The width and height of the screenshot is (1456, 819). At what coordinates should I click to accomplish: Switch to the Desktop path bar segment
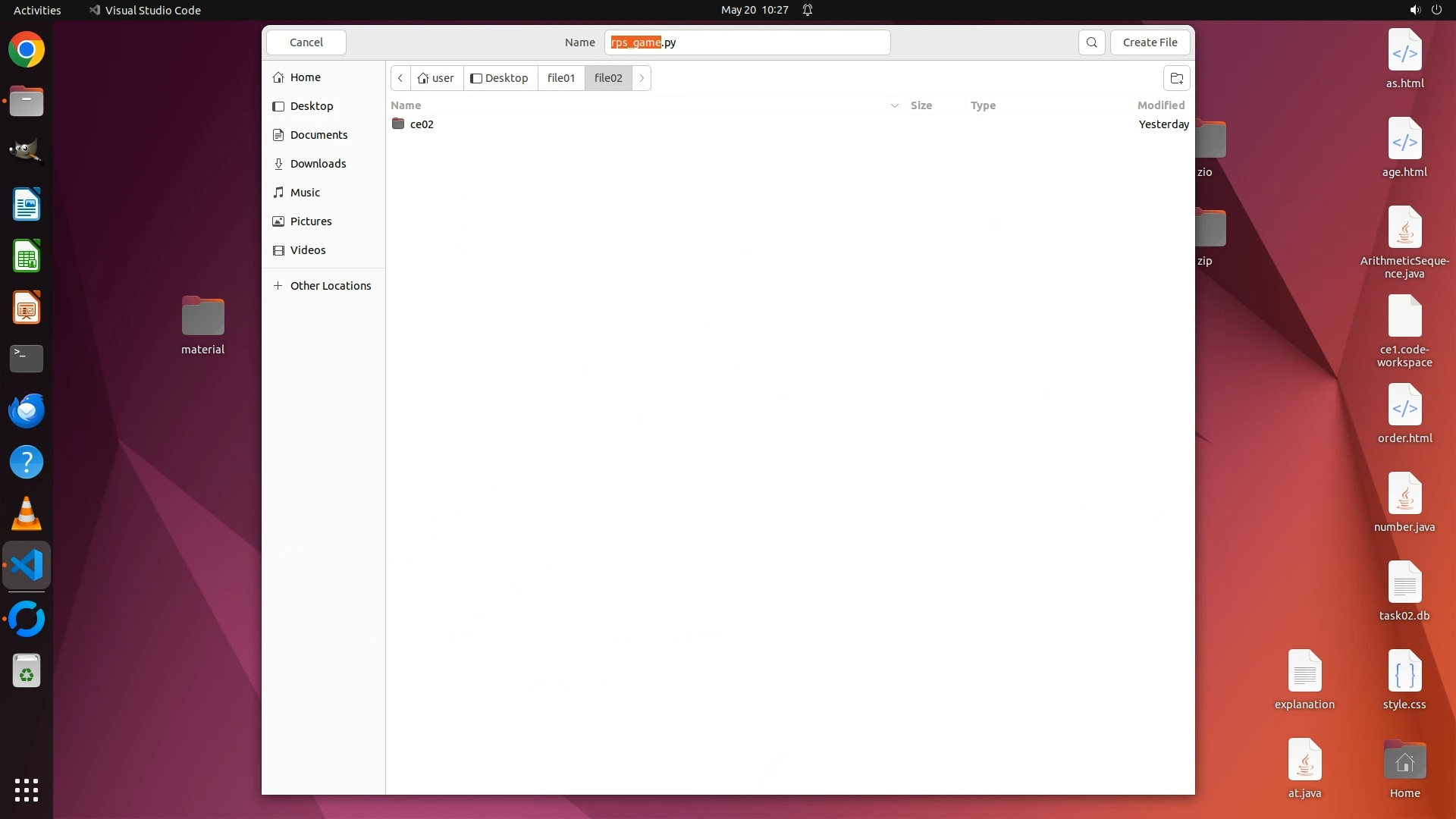click(x=500, y=78)
